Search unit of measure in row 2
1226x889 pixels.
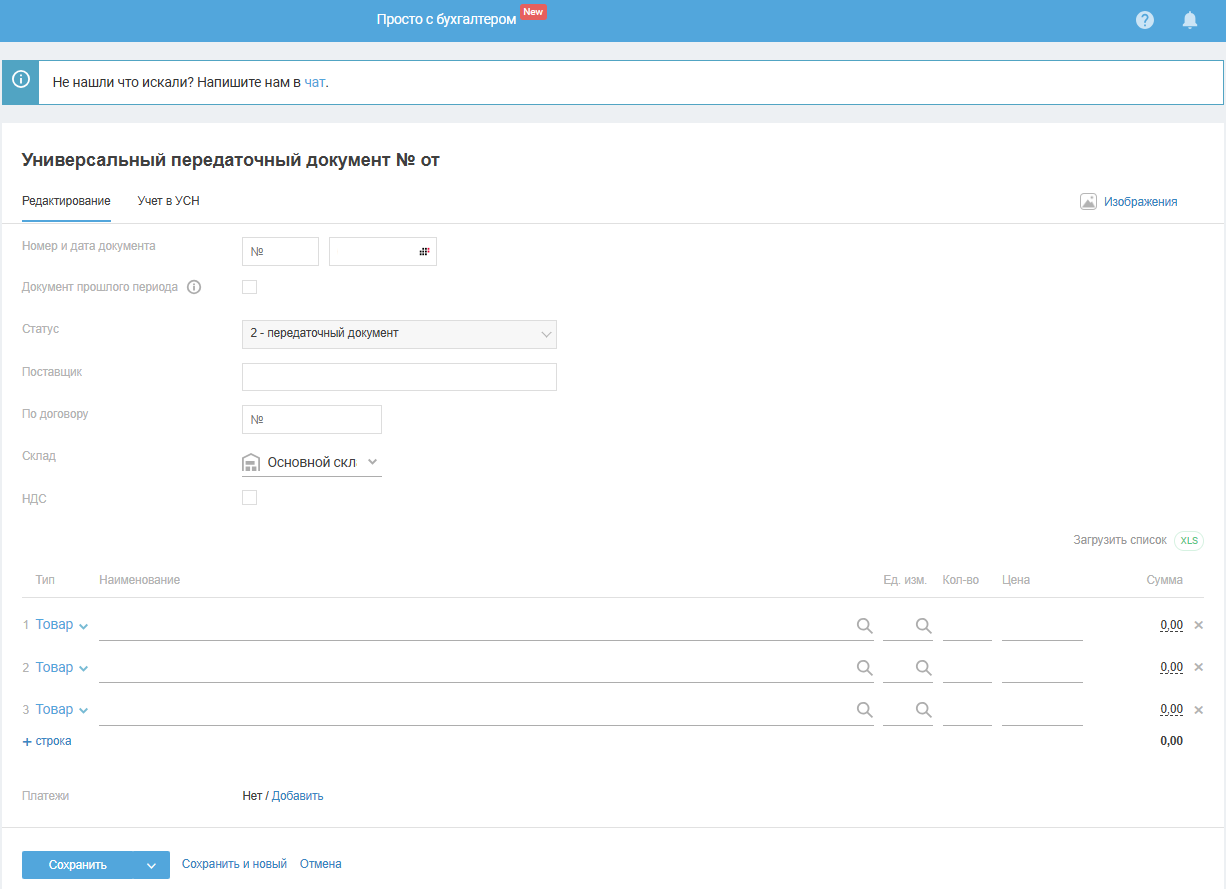[924, 667]
